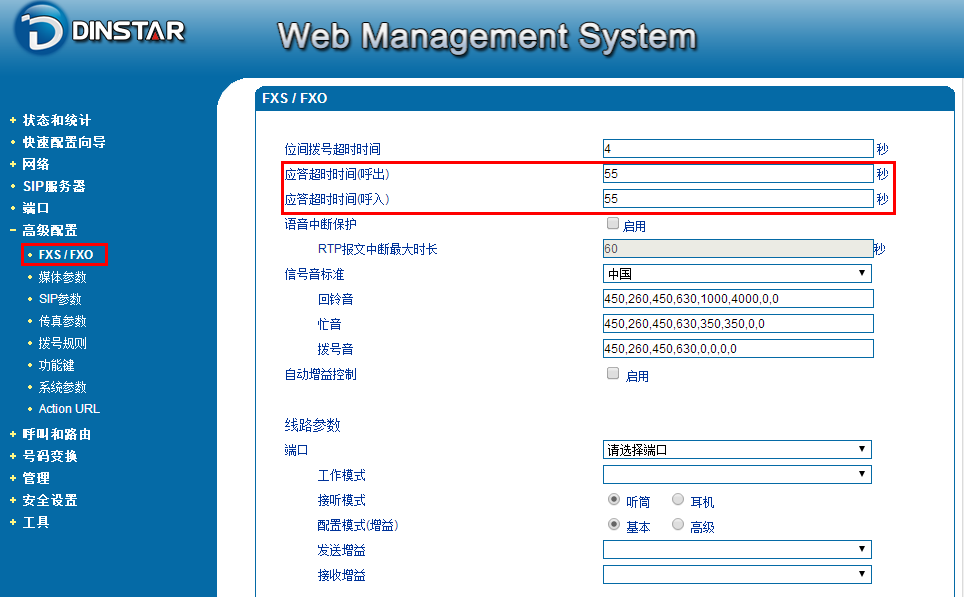Open the 拨号规则 settings page
964x597 pixels.
pyautogui.click(x=62, y=343)
